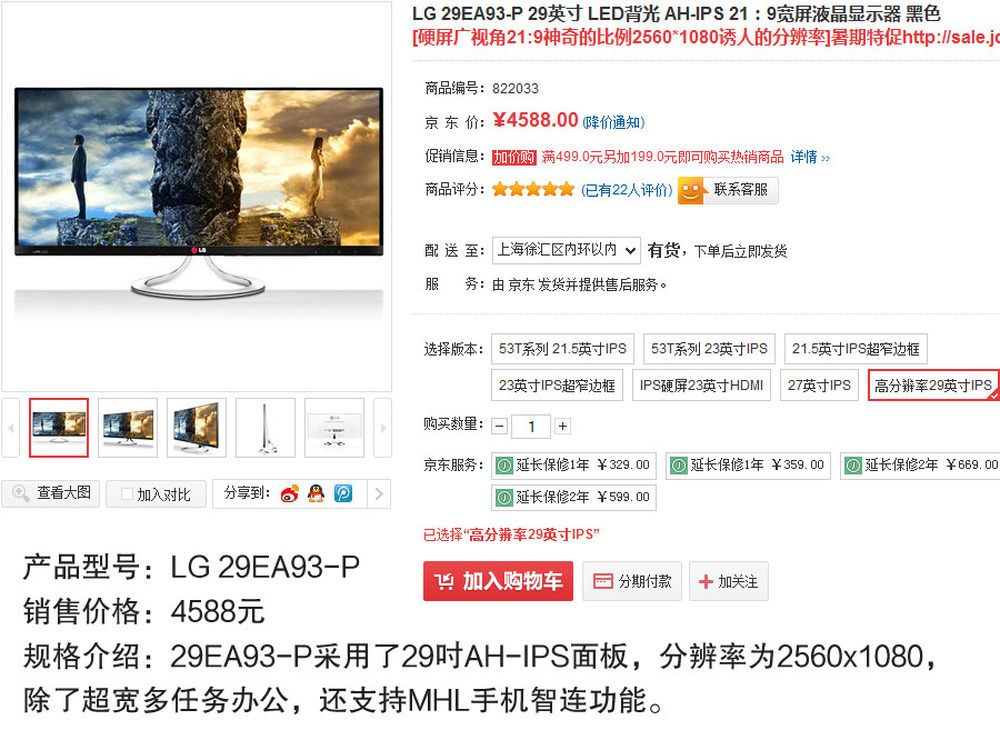This screenshot has width=1000, height=750.
Task: Share product via QQ penguin icon
Action: pyautogui.click(x=316, y=493)
